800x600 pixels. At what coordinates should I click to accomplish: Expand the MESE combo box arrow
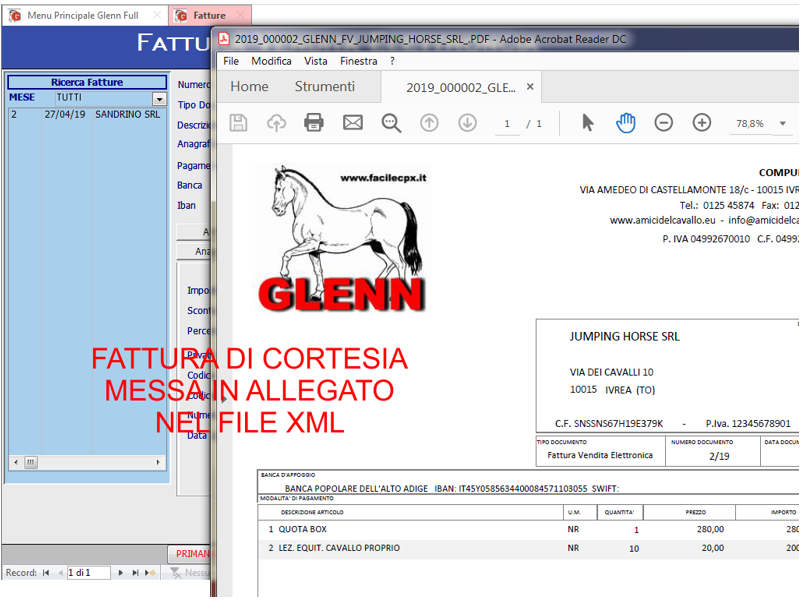[159, 98]
